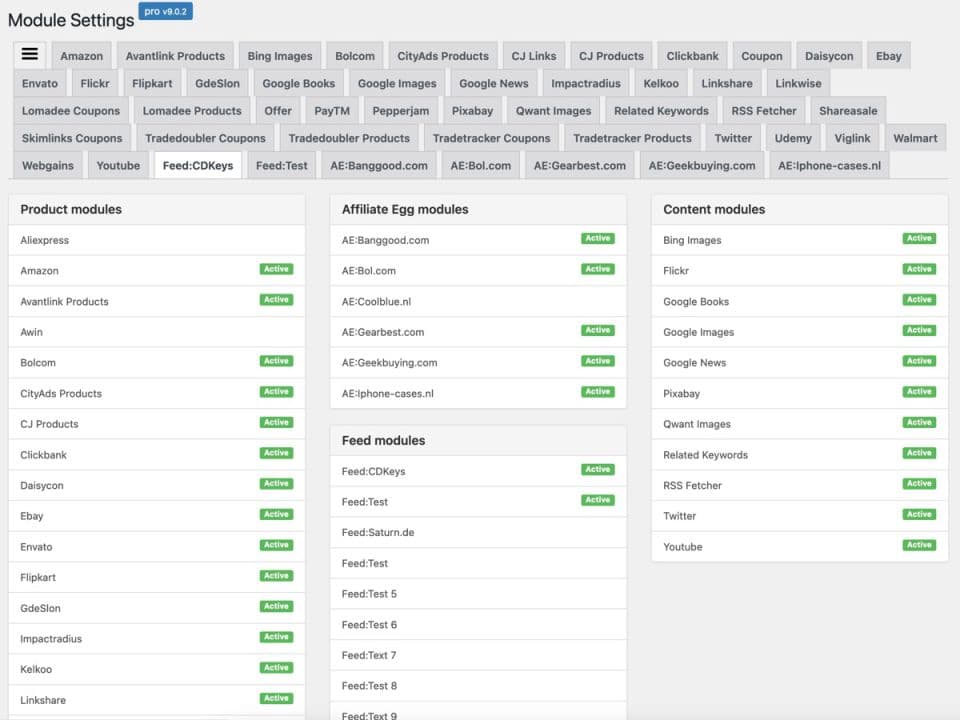960x720 pixels.
Task: Click Aliexpress in the Product modules list
Action: [x=157, y=240]
